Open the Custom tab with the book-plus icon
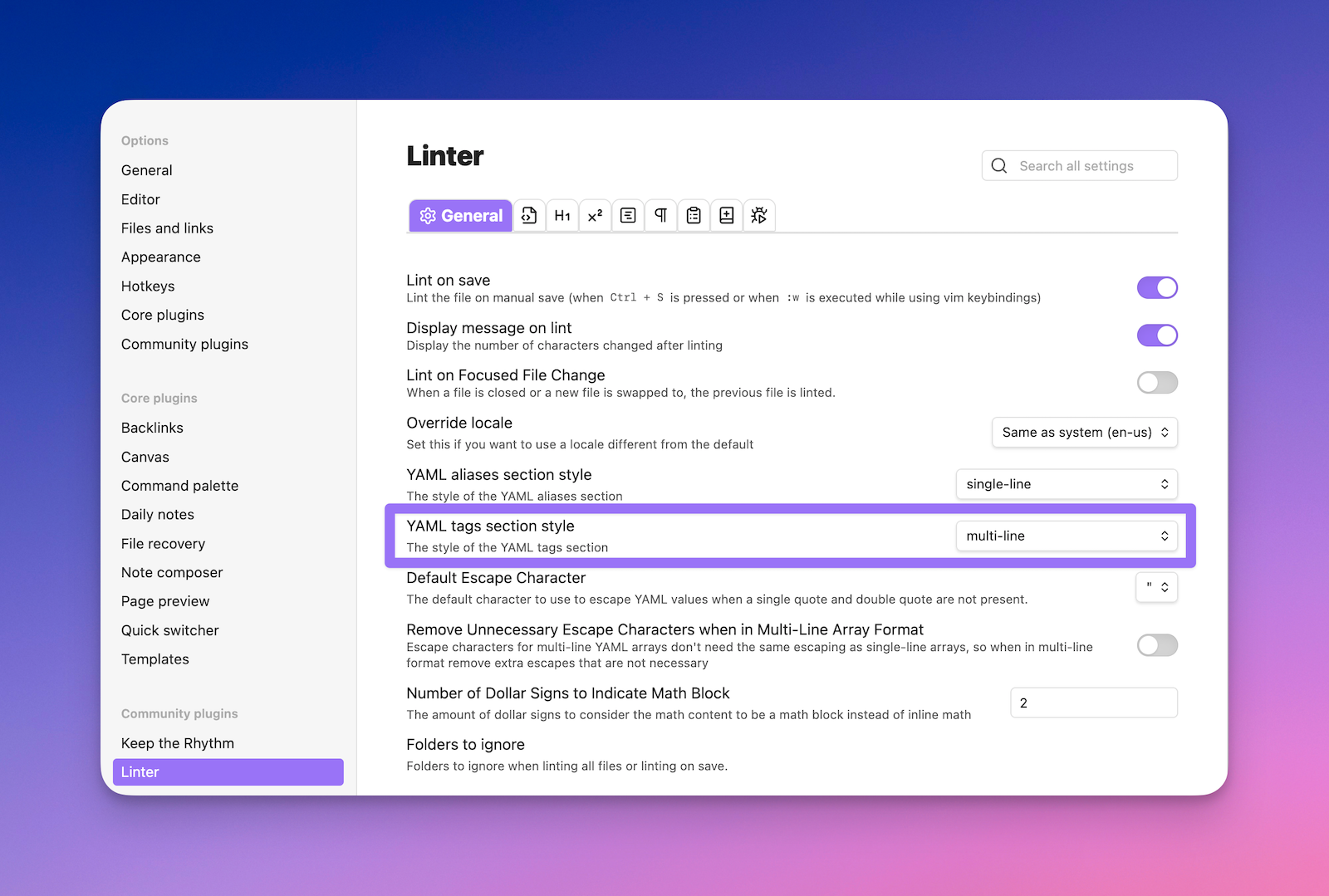1329x896 pixels. pos(727,216)
